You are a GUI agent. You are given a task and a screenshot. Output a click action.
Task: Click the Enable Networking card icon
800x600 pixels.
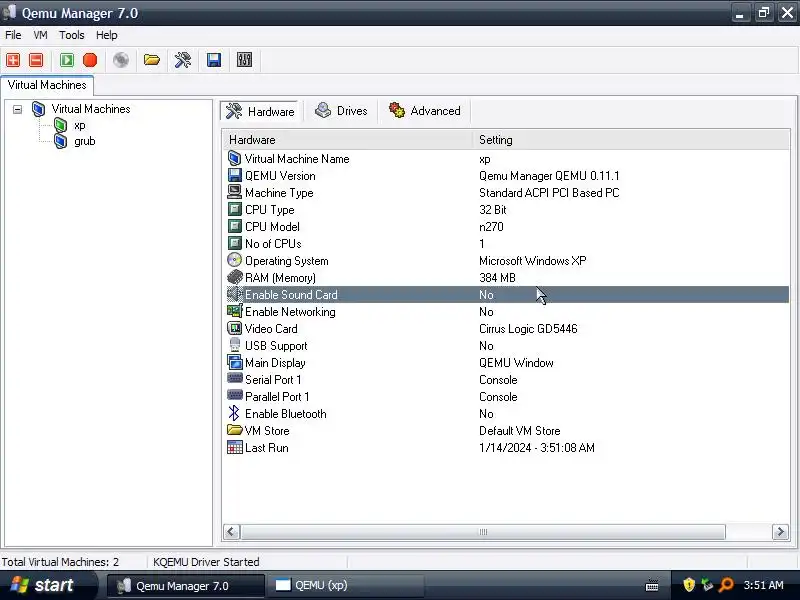(235, 311)
